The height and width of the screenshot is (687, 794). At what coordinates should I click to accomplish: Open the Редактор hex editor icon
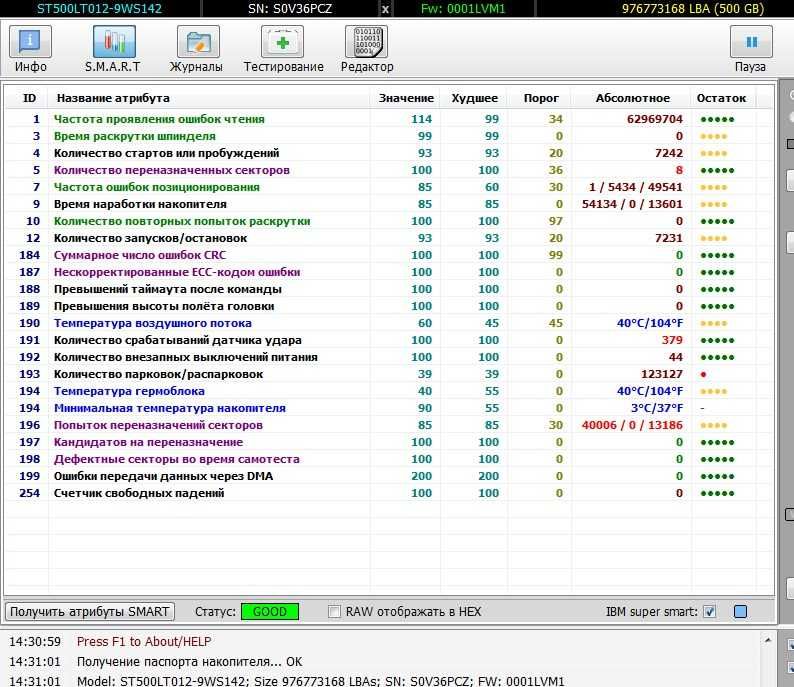coord(367,43)
